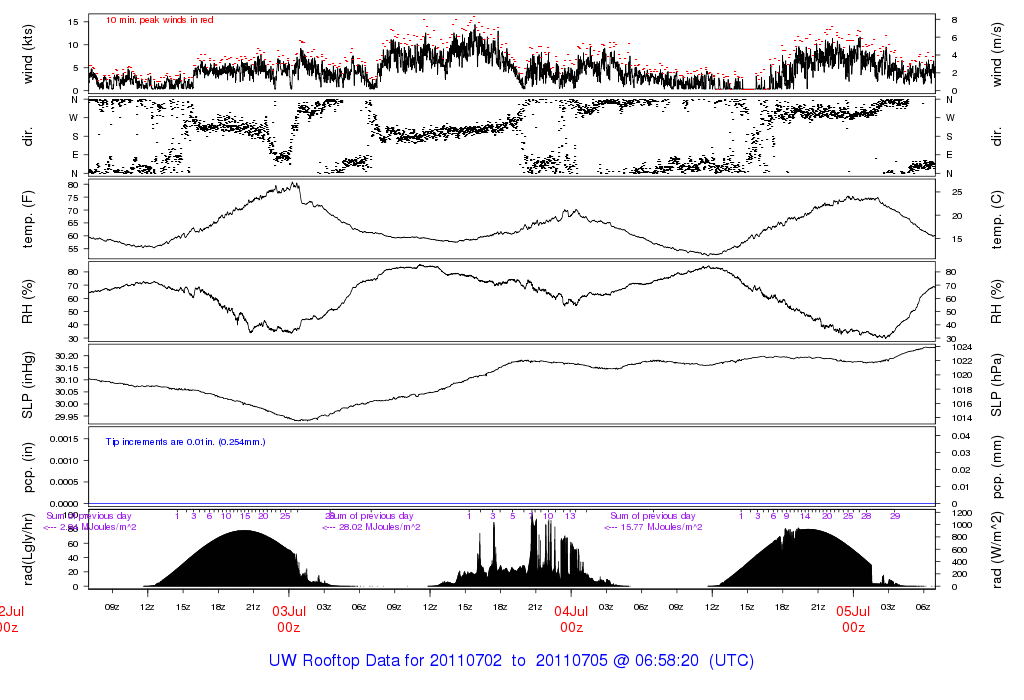Click the 'wind (m/s)' axis label
This screenshot has width=1024, height=700.
(x=996, y=54)
